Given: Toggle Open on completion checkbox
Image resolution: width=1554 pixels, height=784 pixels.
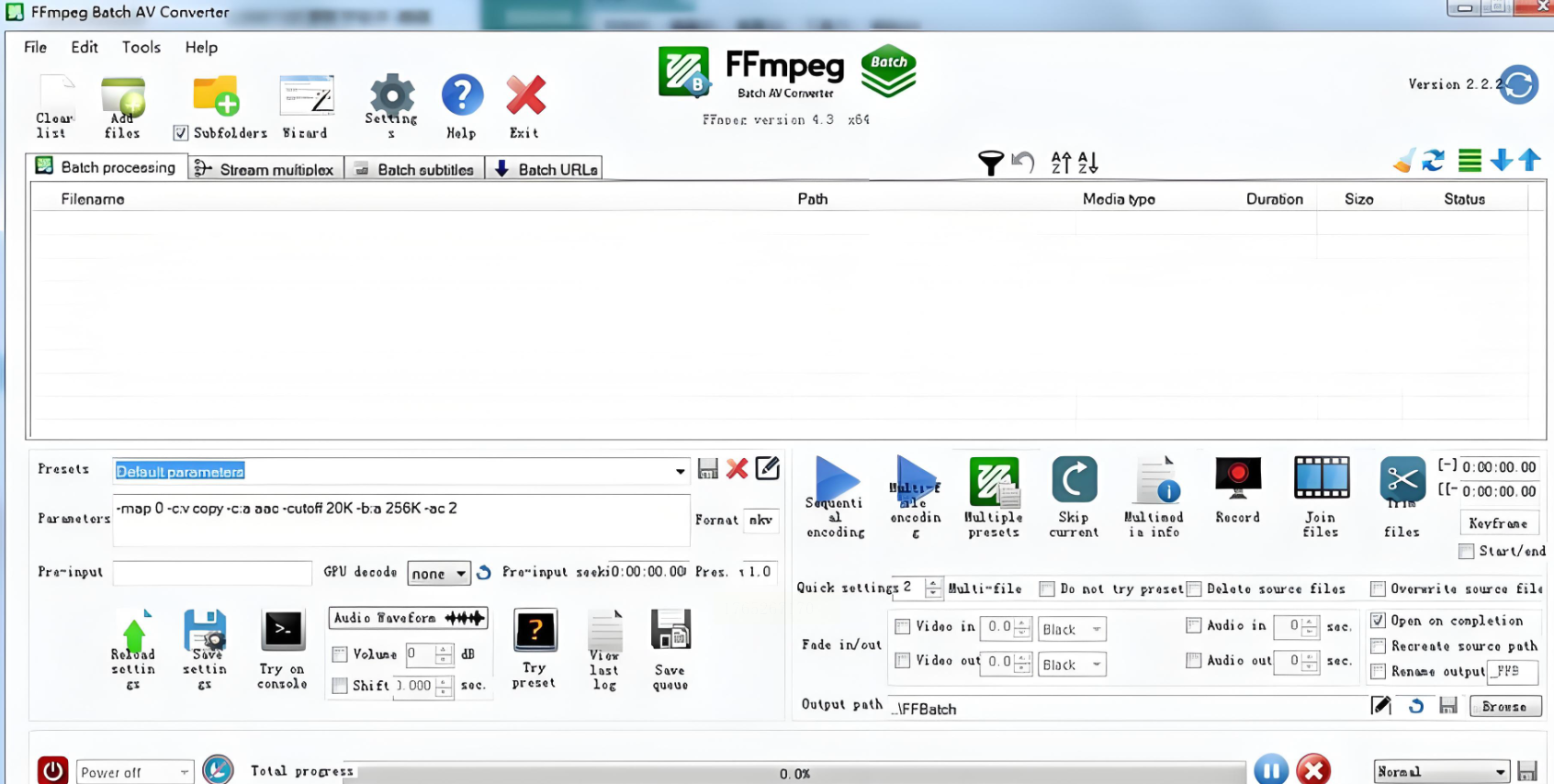Looking at the screenshot, I should (x=1378, y=621).
